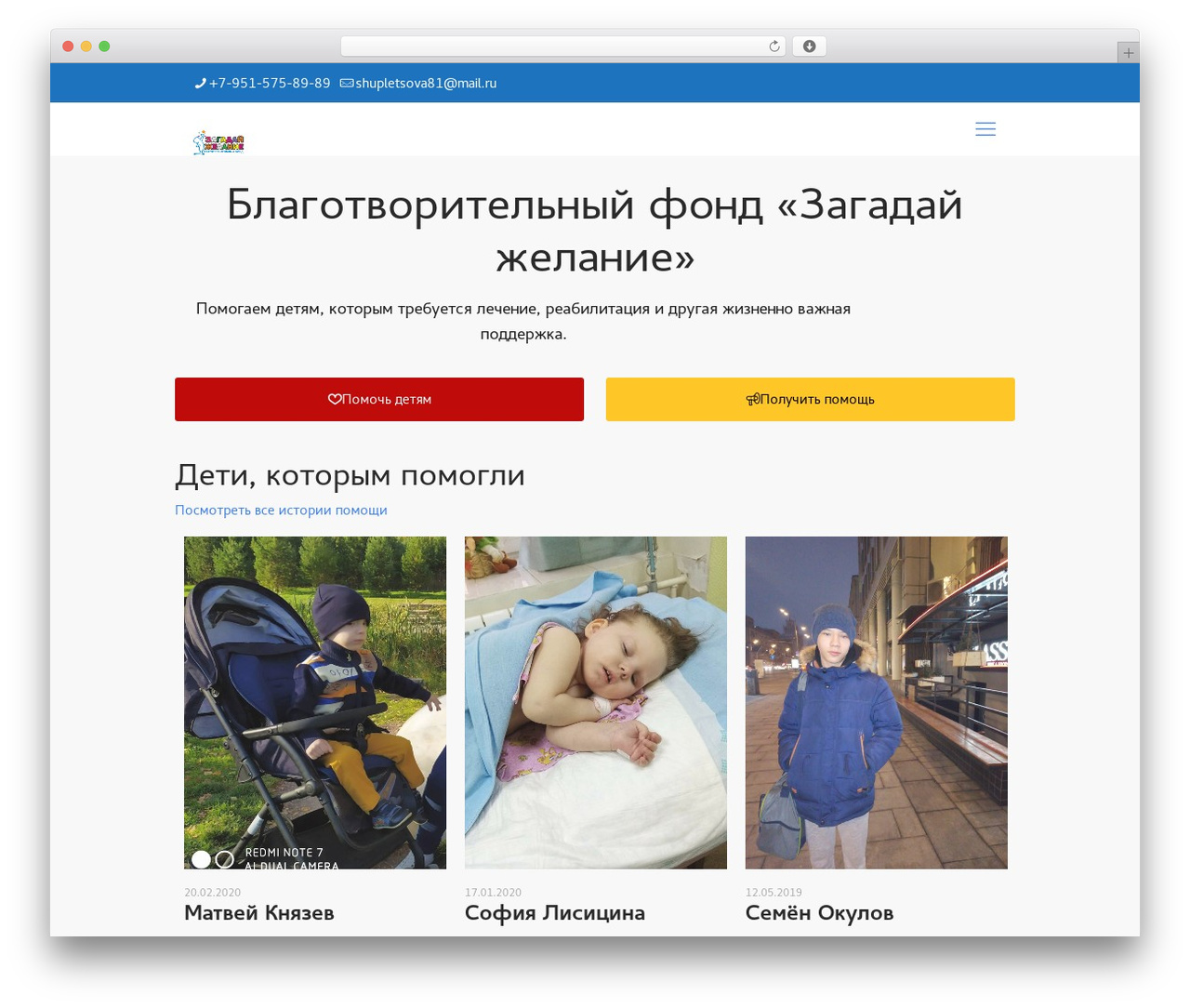Viewport: 1190px width, 1008px height.
Task: Open a new tab with plus button
Action: (x=1128, y=53)
